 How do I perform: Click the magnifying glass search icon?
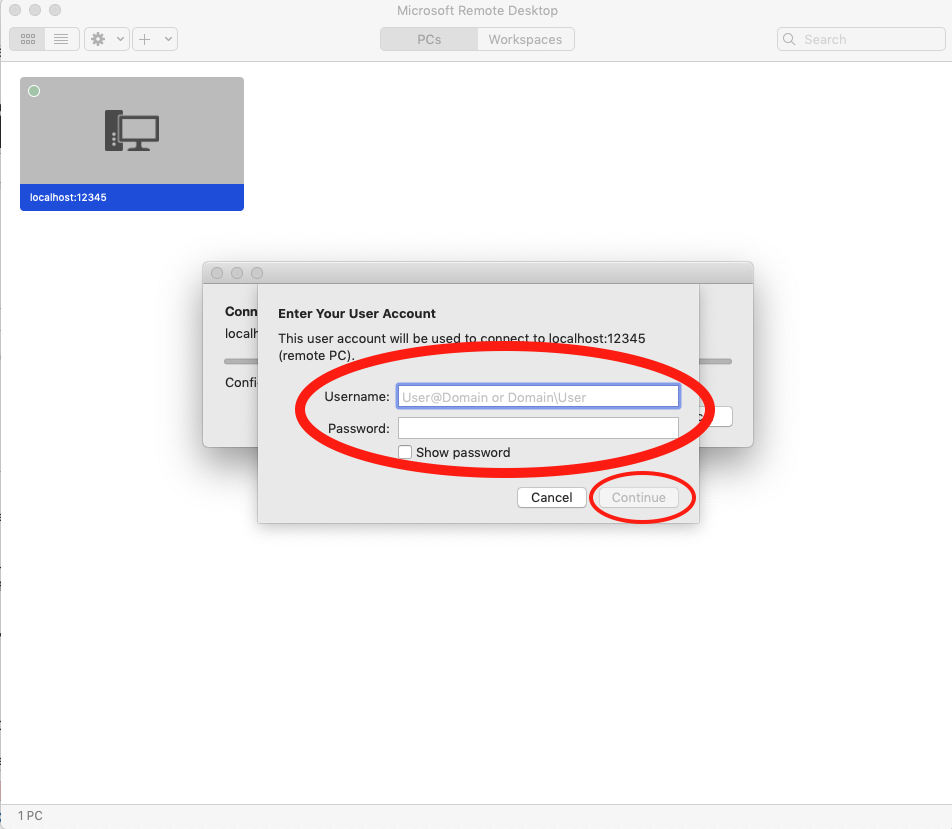pyautogui.click(x=791, y=40)
